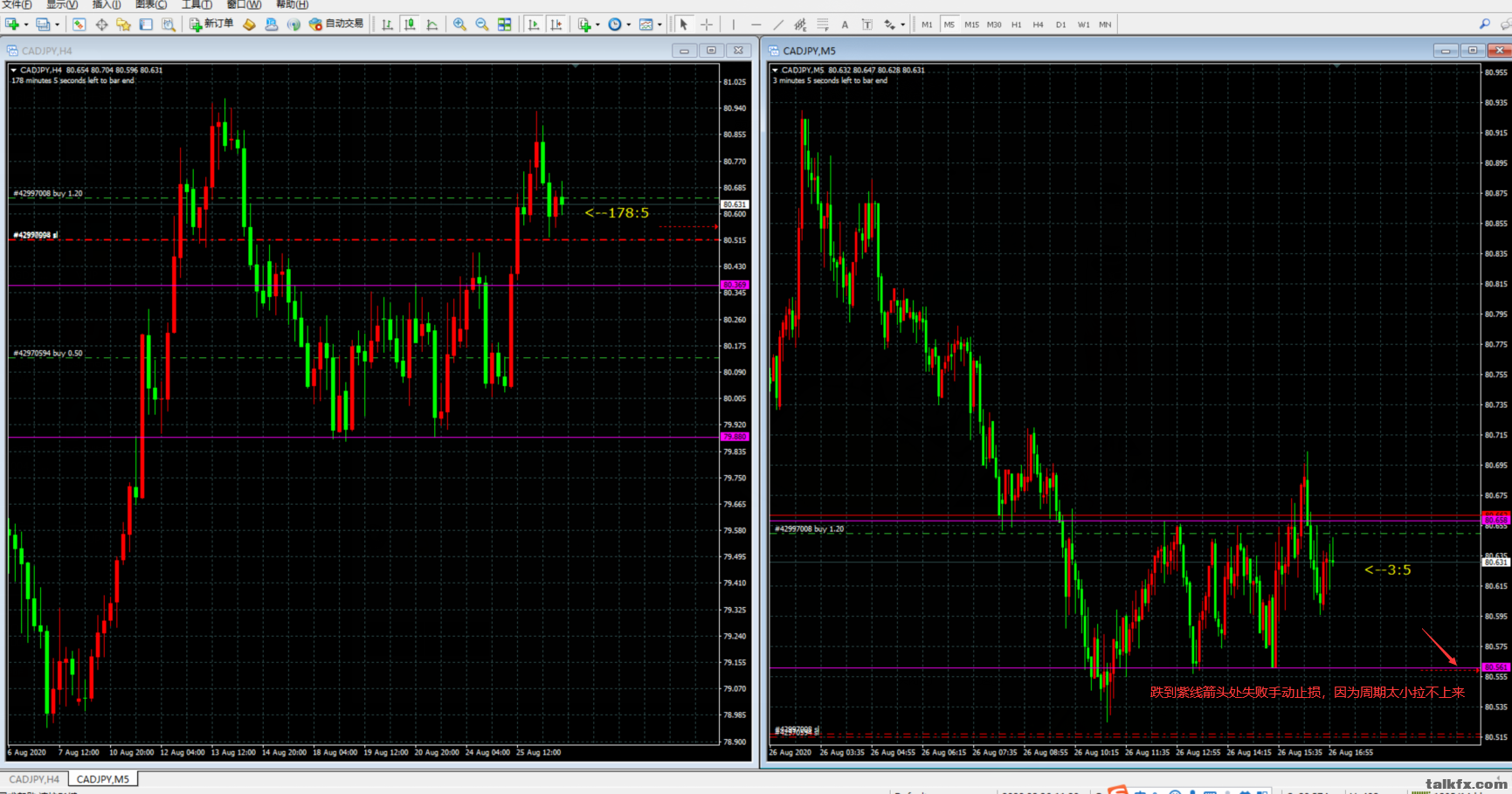The image size is (1512, 794).
Task: Open the 文件(F) menu
Action: pyautogui.click(x=17, y=5)
